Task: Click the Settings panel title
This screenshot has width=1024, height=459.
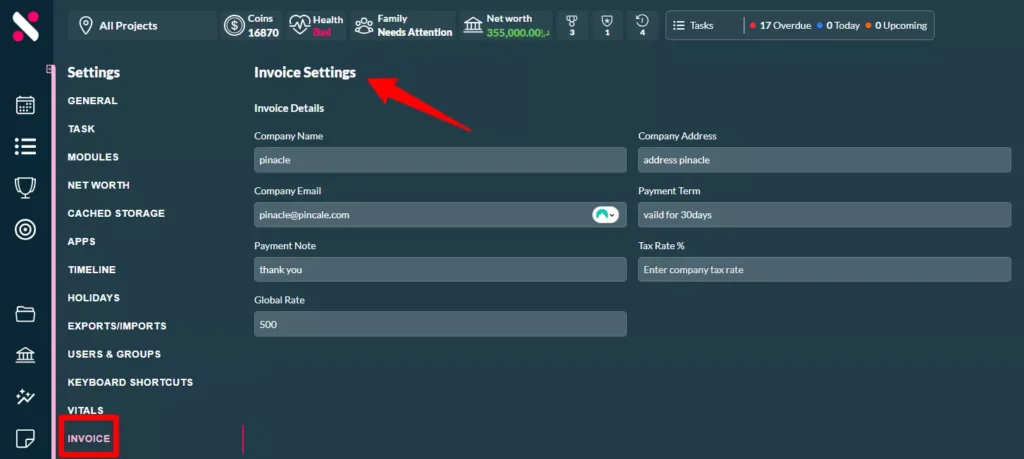Action: pyautogui.click(x=93, y=72)
